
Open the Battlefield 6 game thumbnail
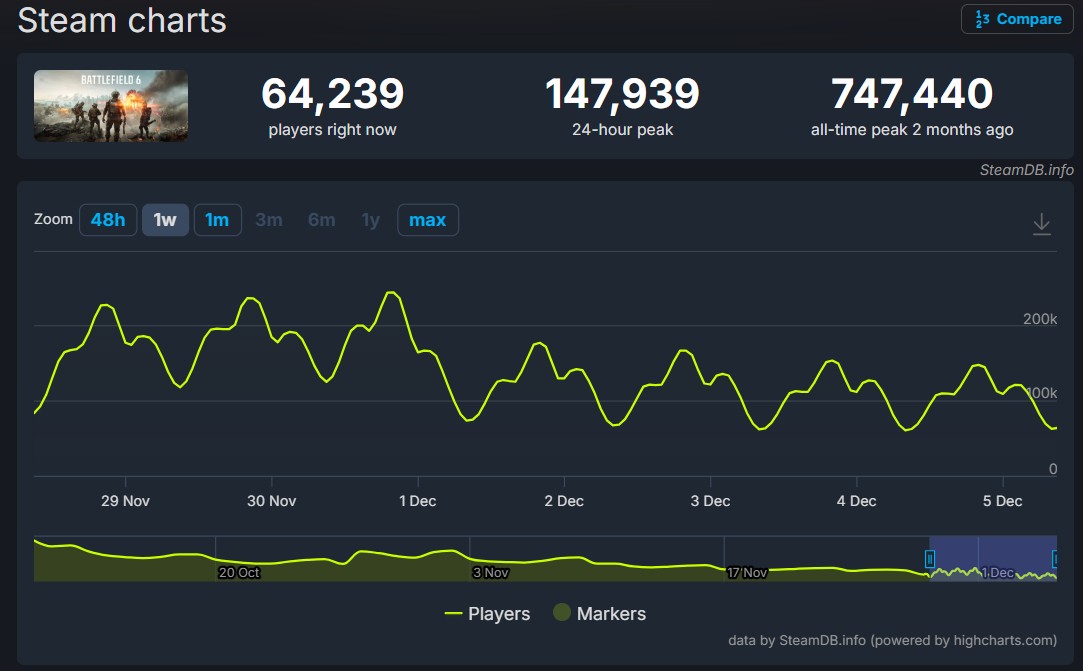(111, 105)
